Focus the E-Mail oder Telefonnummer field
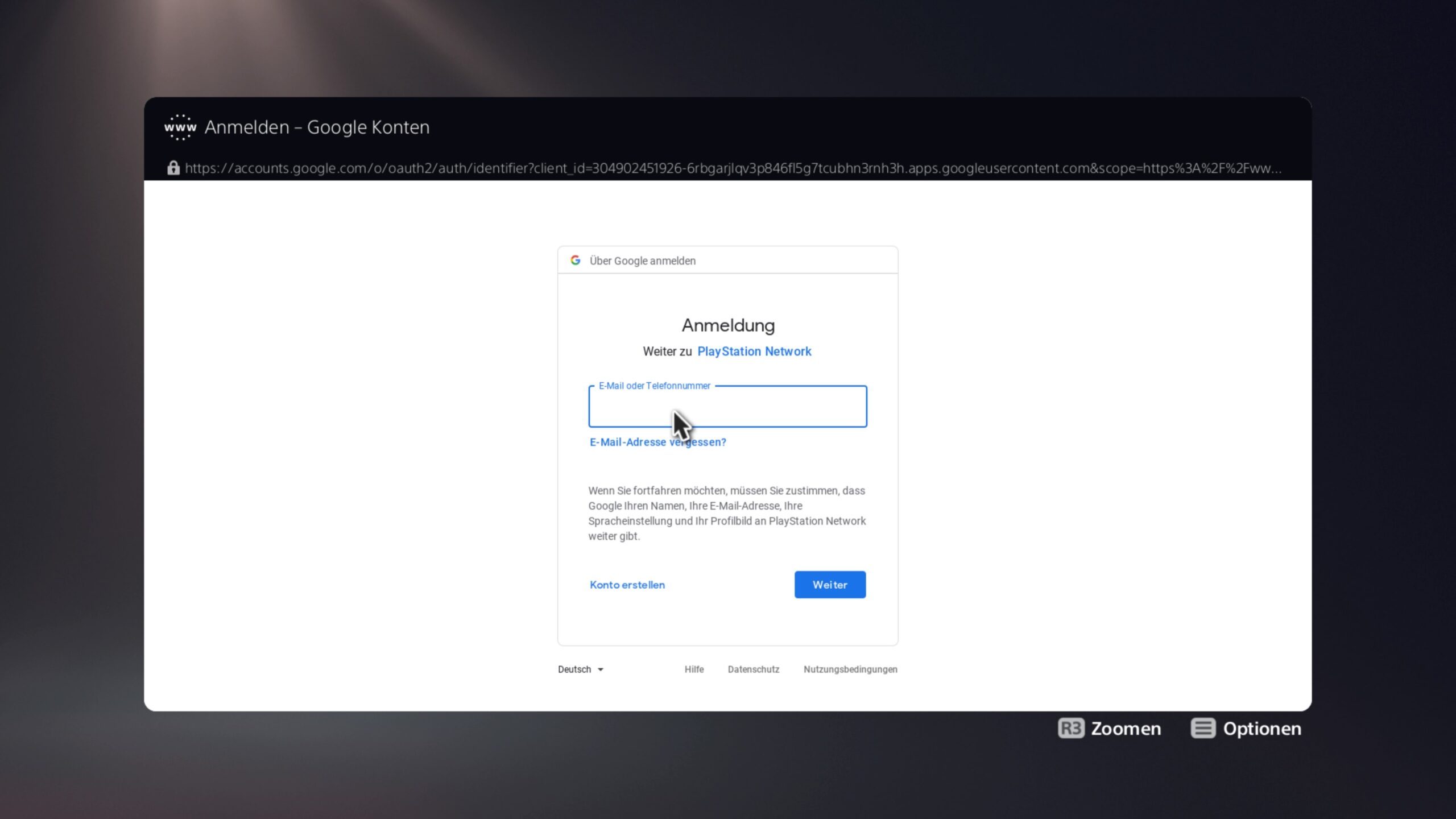Screen dimensions: 1456x819 (727, 407)
